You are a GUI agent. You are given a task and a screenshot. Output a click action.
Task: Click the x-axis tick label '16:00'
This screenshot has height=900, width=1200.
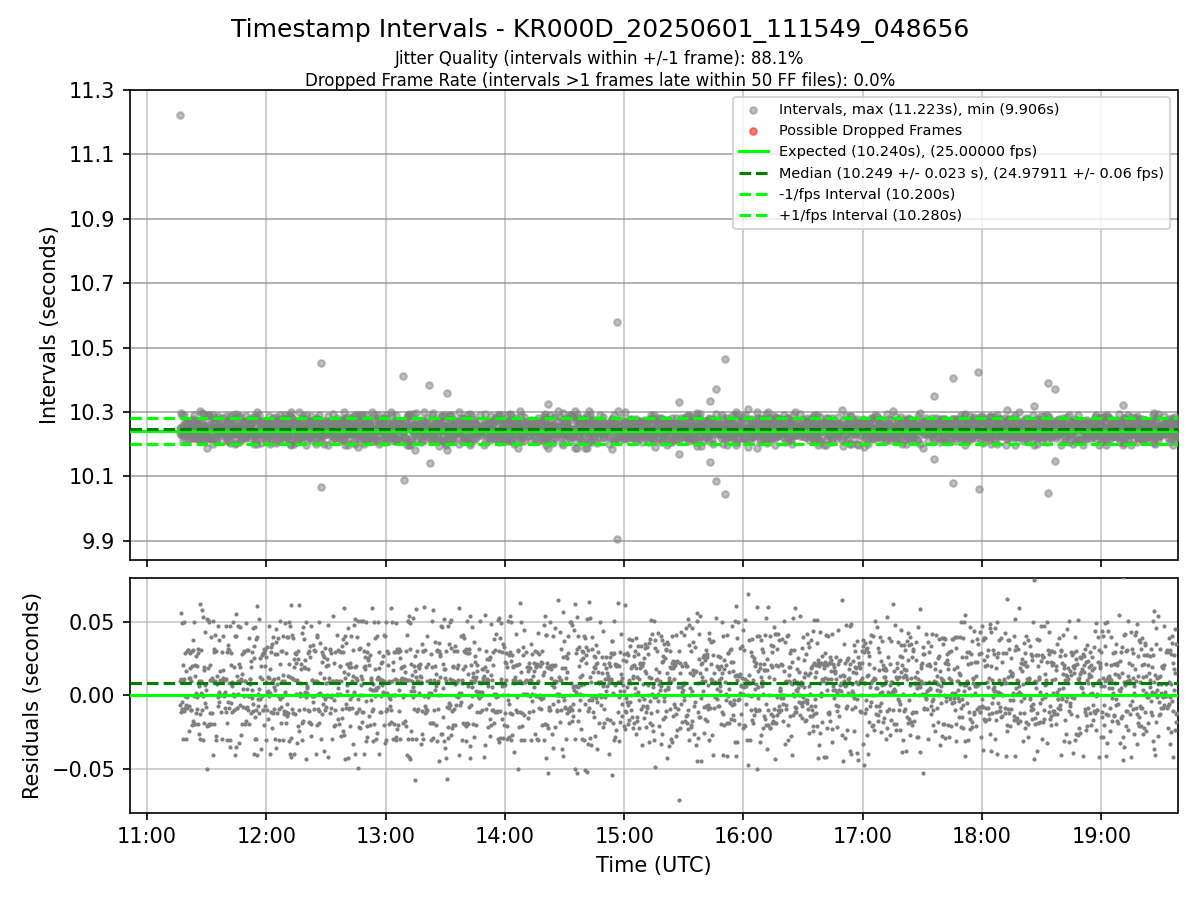(x=743, y=835)
